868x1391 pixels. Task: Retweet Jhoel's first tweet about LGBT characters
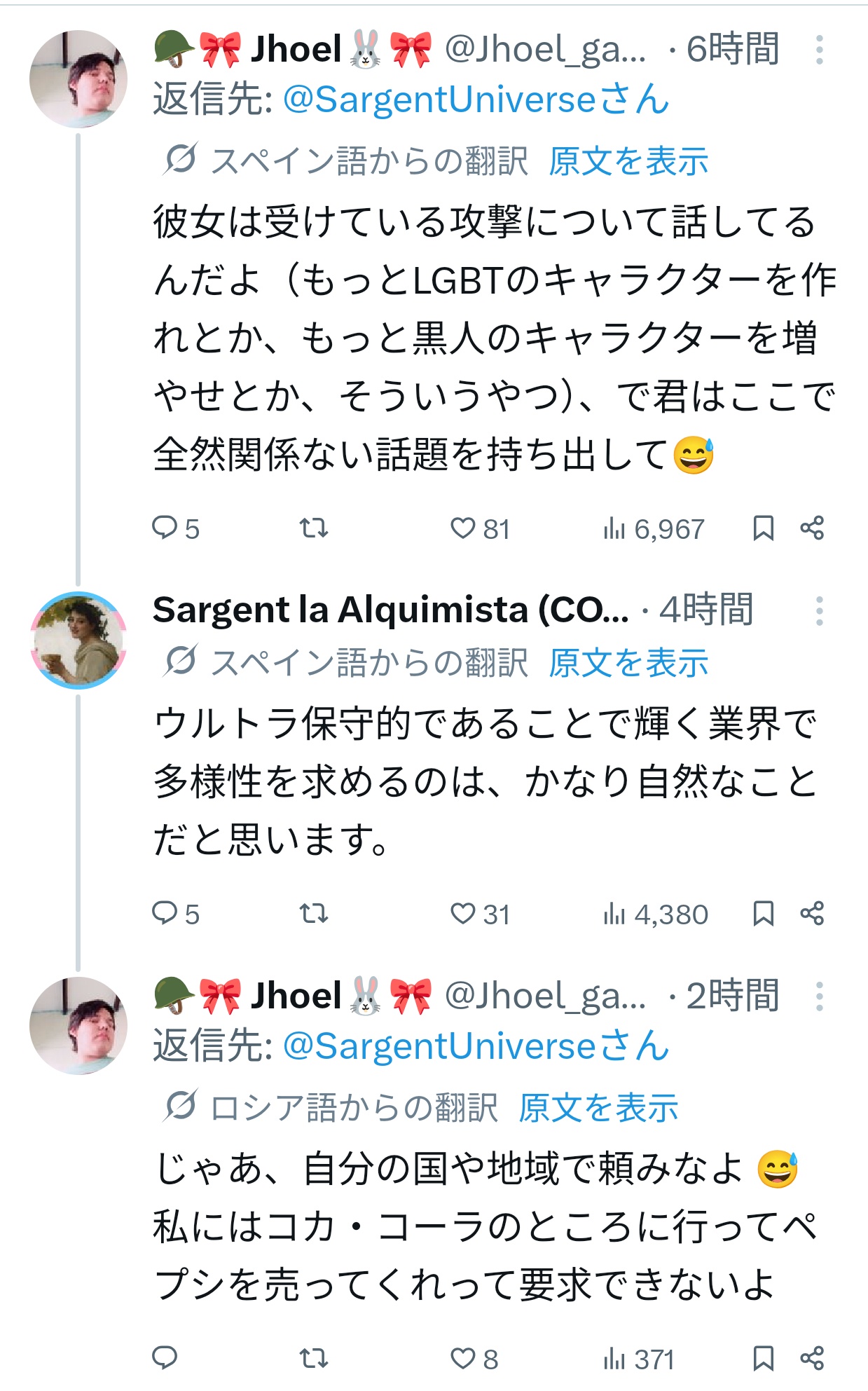[314, 528]
